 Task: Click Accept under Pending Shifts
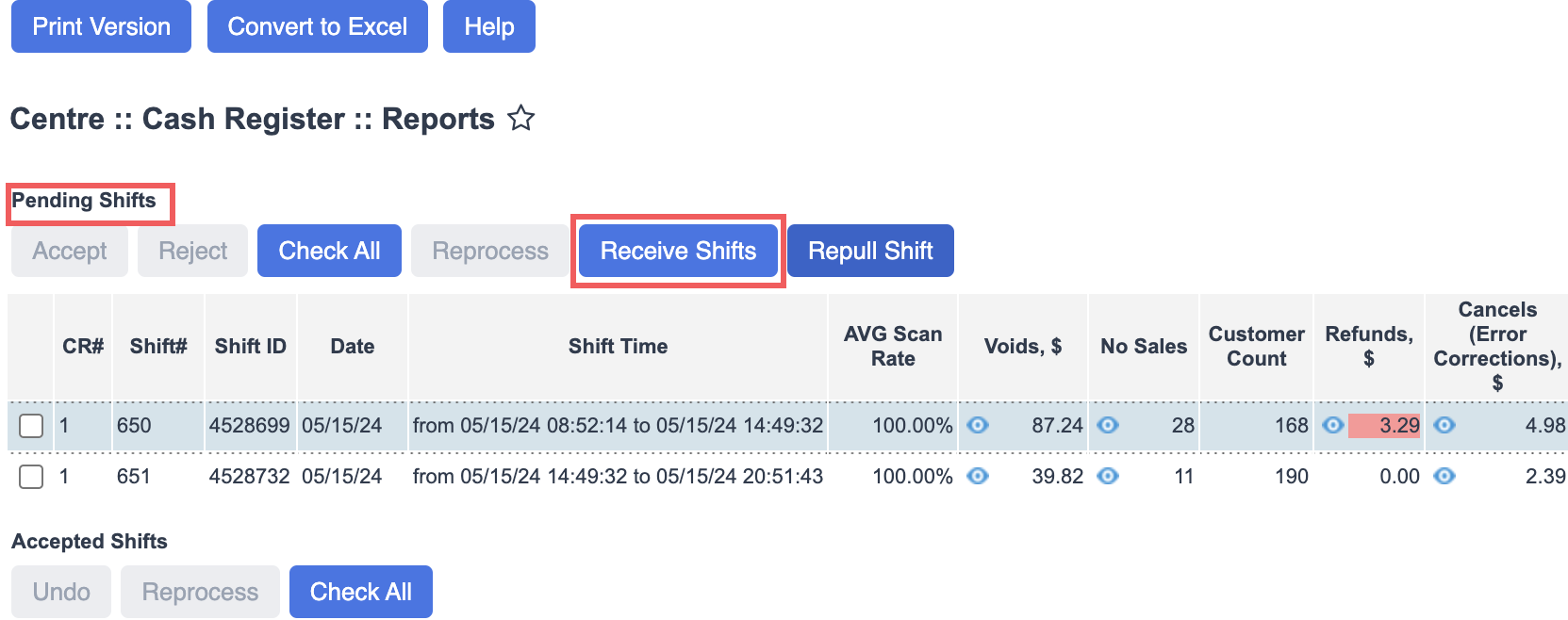click(x=70, y=251)
